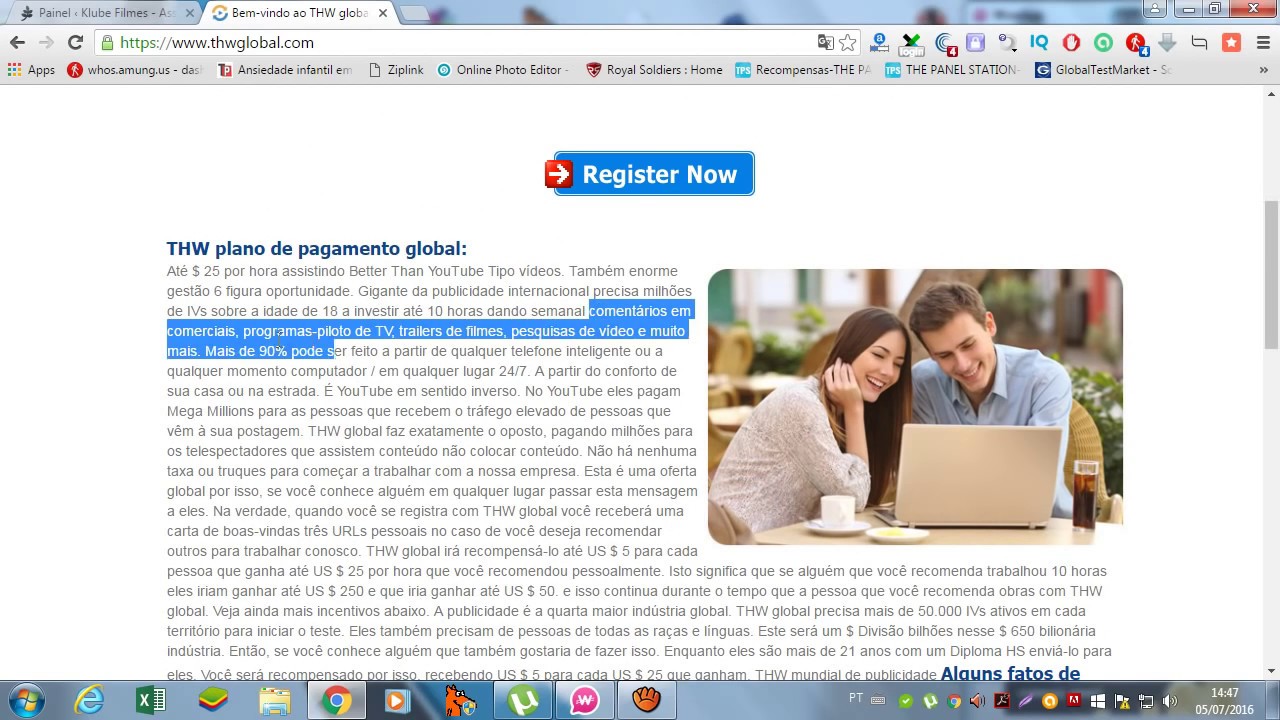Open the media player taskbar icon
Viewport: 1280px width, 720px height.
point(397,700)
